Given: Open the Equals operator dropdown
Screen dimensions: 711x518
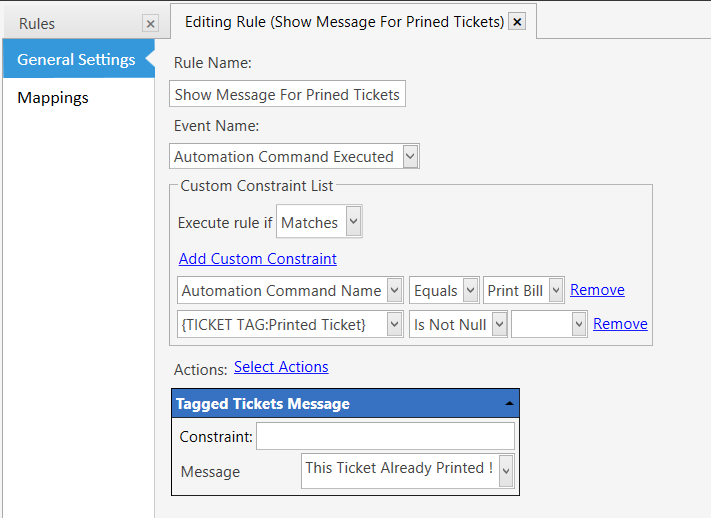Looking at the screenshot, I should coord(469,291).
